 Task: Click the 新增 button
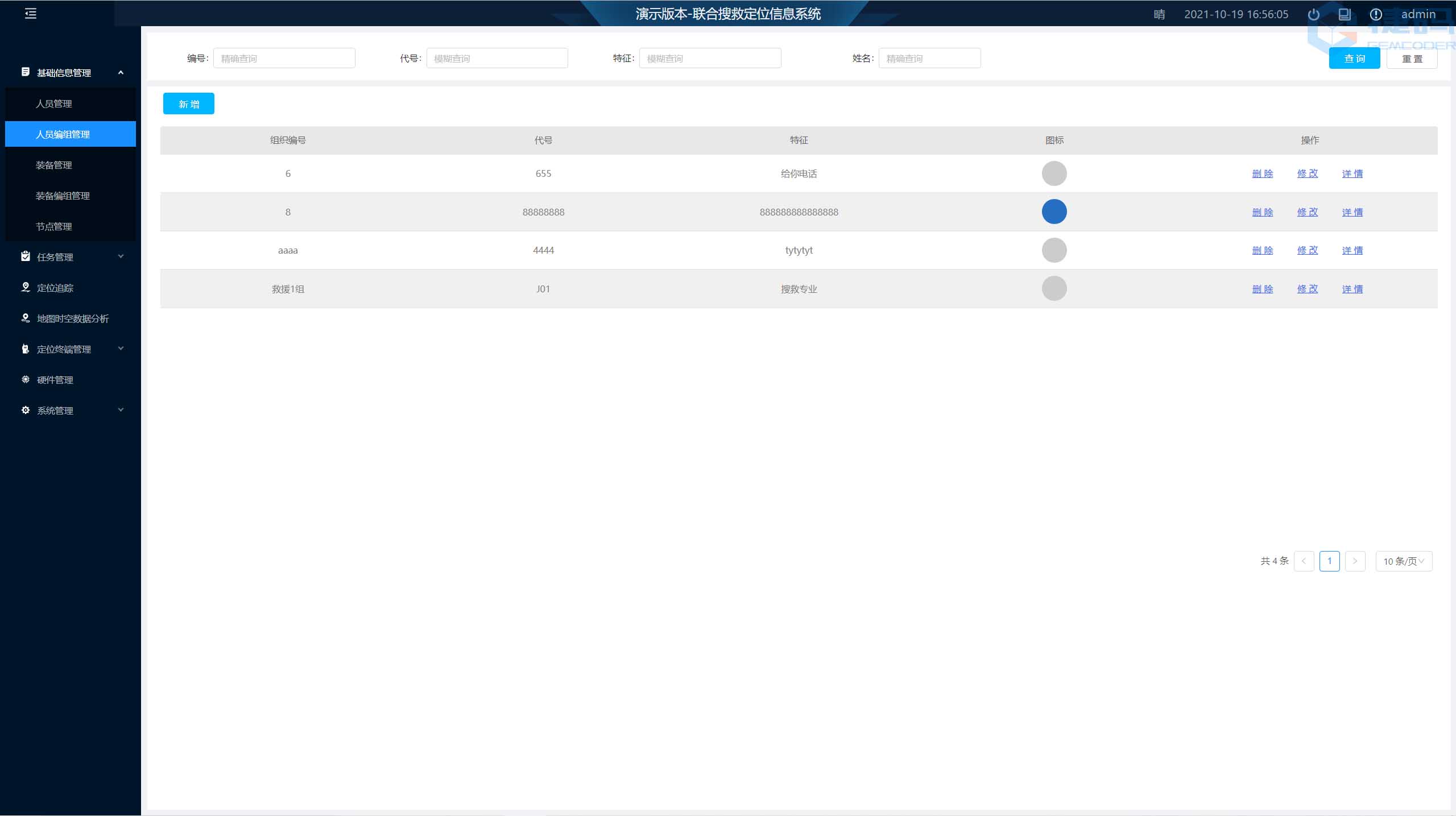pyautogui.click(x=188, y=103)
